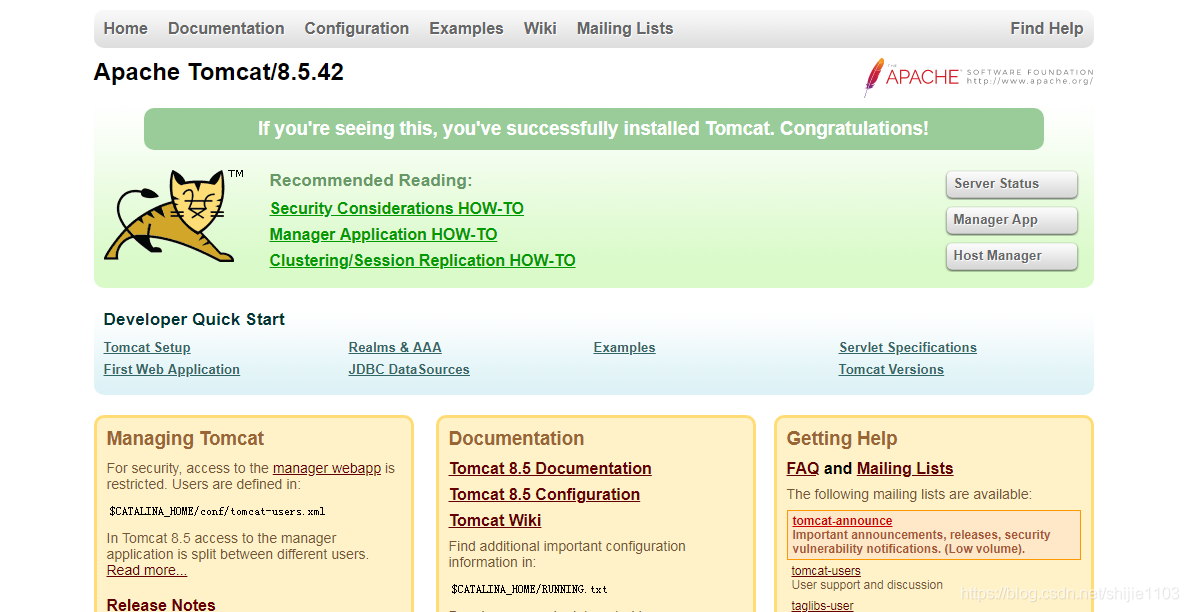Open the taglibs-user mailing list link
Screen dimensions: 1189x612
click(822, 606)
